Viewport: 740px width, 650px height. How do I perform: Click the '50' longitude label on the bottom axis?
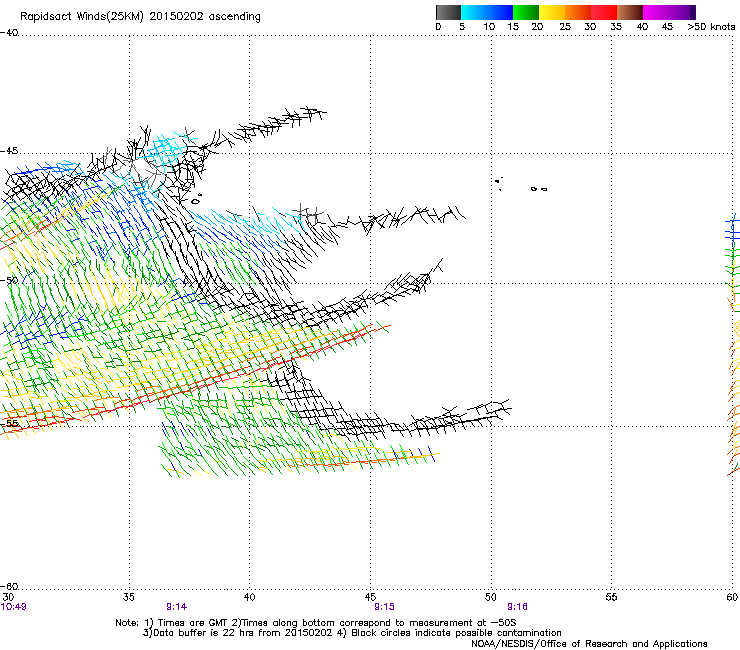(491, 598)
